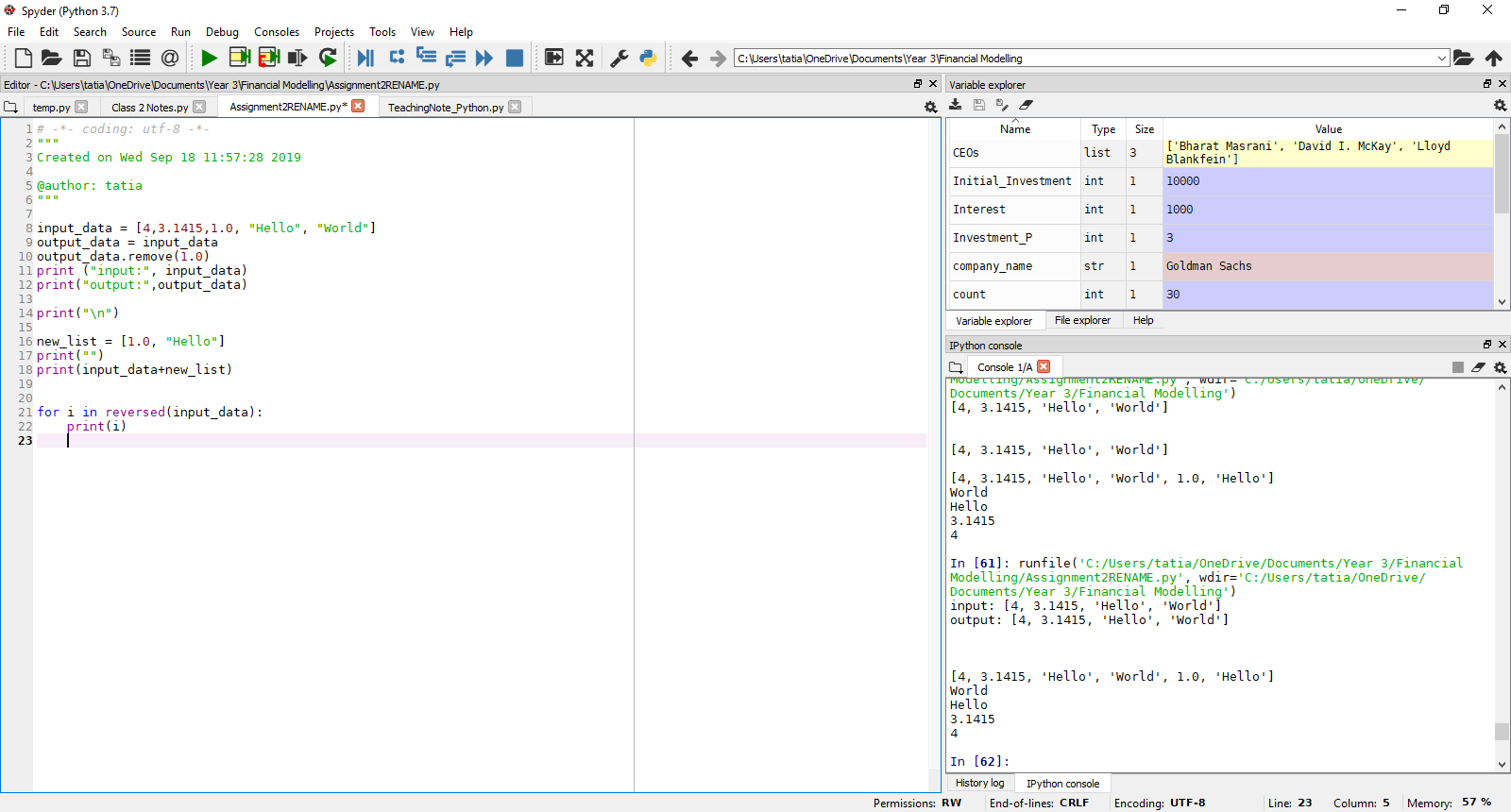The width and height of the screenshot is (1511, 812).
Task: Click the Run current cell icon
Action: pyautogui.click(x=240, y=59)
